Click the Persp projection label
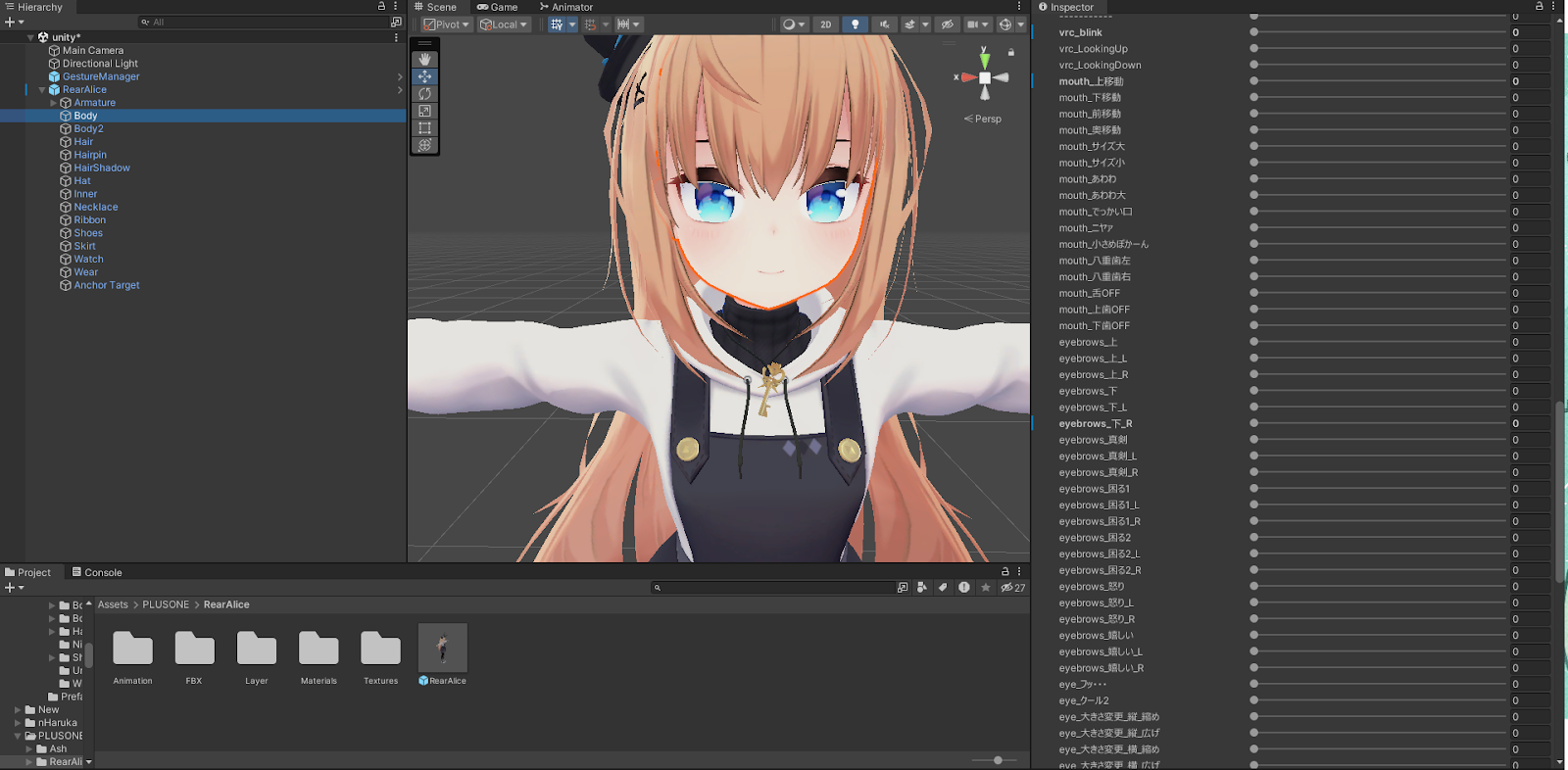 (983, 119)
